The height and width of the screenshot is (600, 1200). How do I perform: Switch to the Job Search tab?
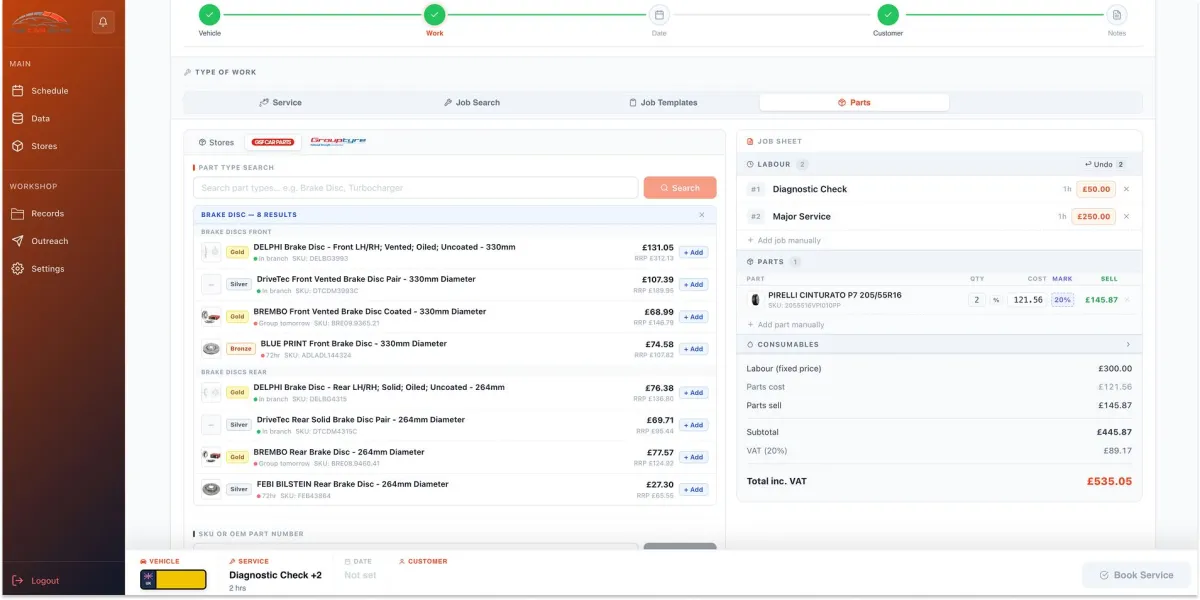471,103
